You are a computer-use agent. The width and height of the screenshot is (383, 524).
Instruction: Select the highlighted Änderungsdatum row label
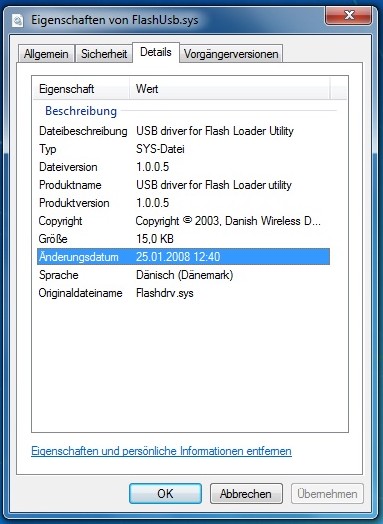79,257
